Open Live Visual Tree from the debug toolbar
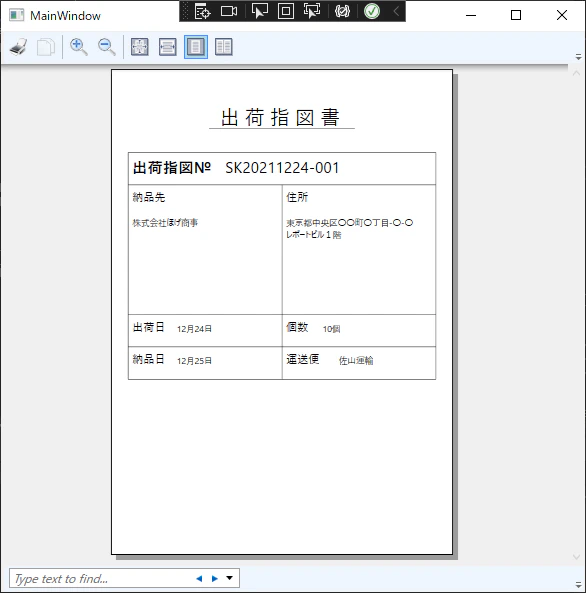 tap(202, 11)
